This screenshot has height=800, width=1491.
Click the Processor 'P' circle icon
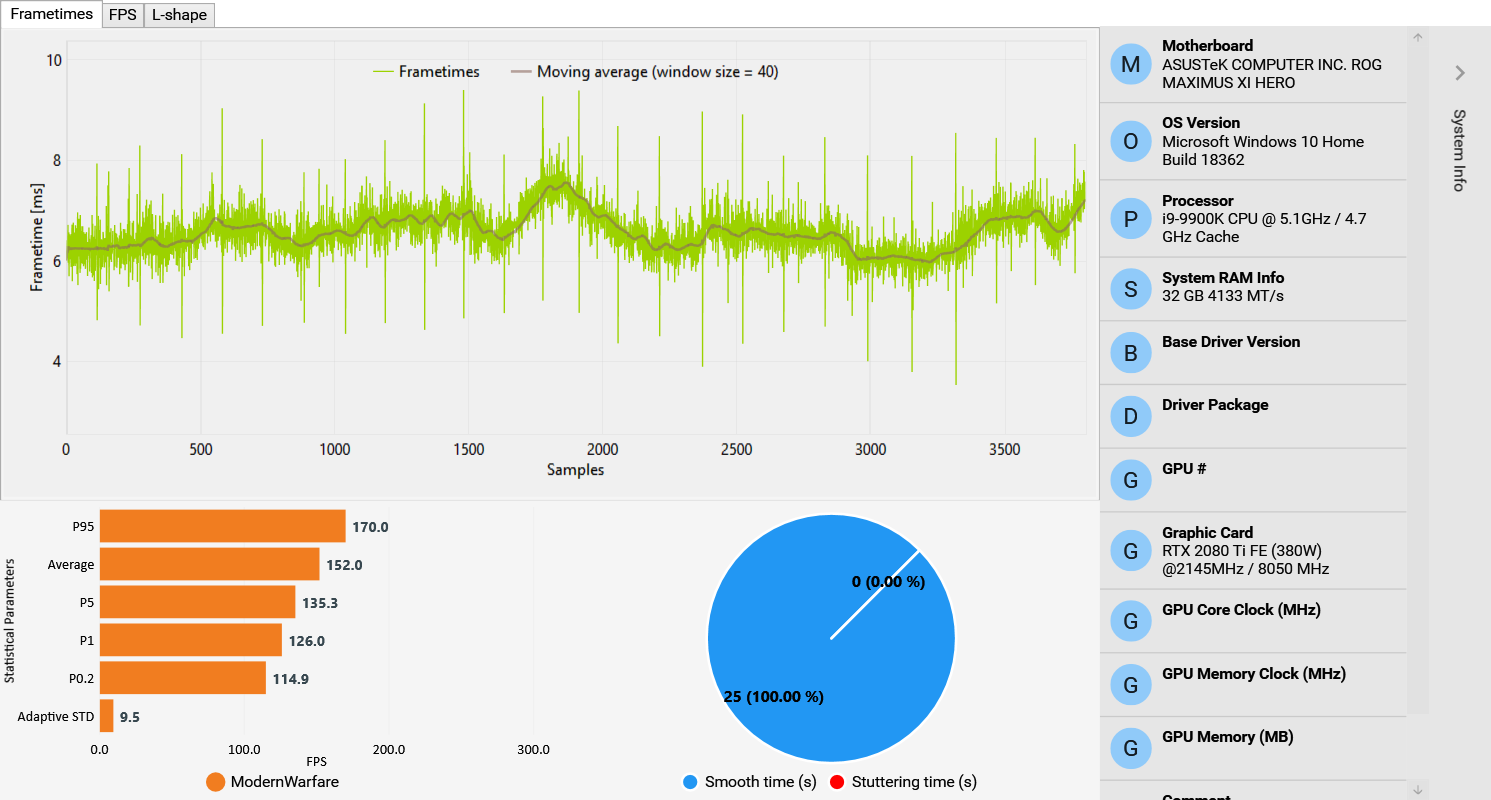pyautogui.click(x=1131, y=219)
